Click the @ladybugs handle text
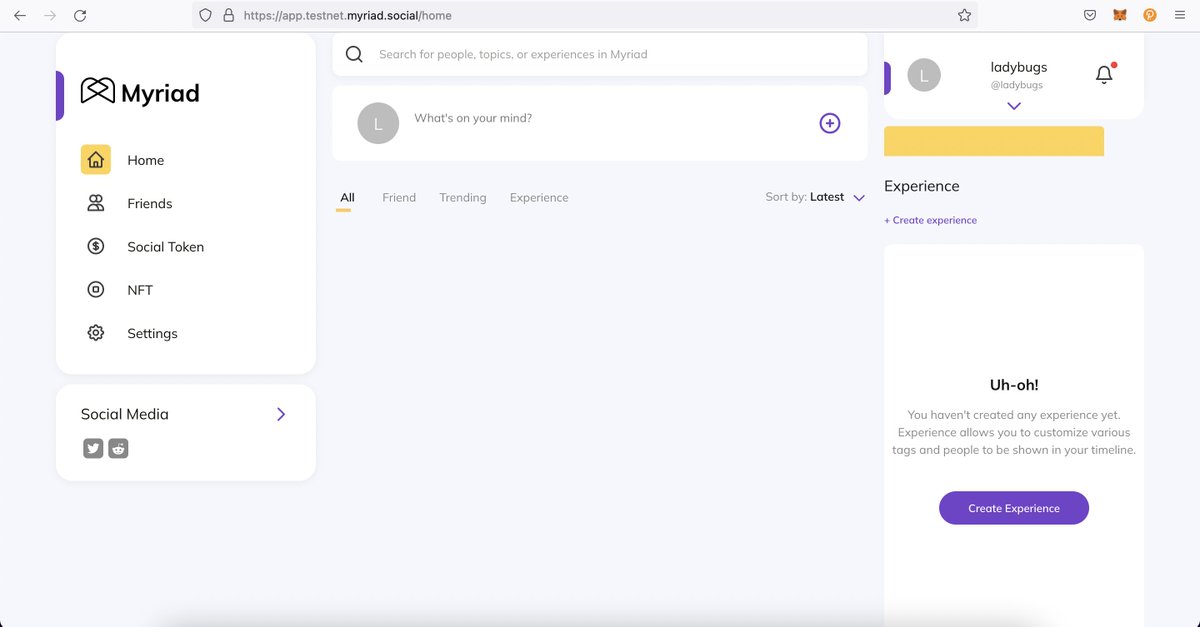1200x627 pixels. tap(1017, 86)
